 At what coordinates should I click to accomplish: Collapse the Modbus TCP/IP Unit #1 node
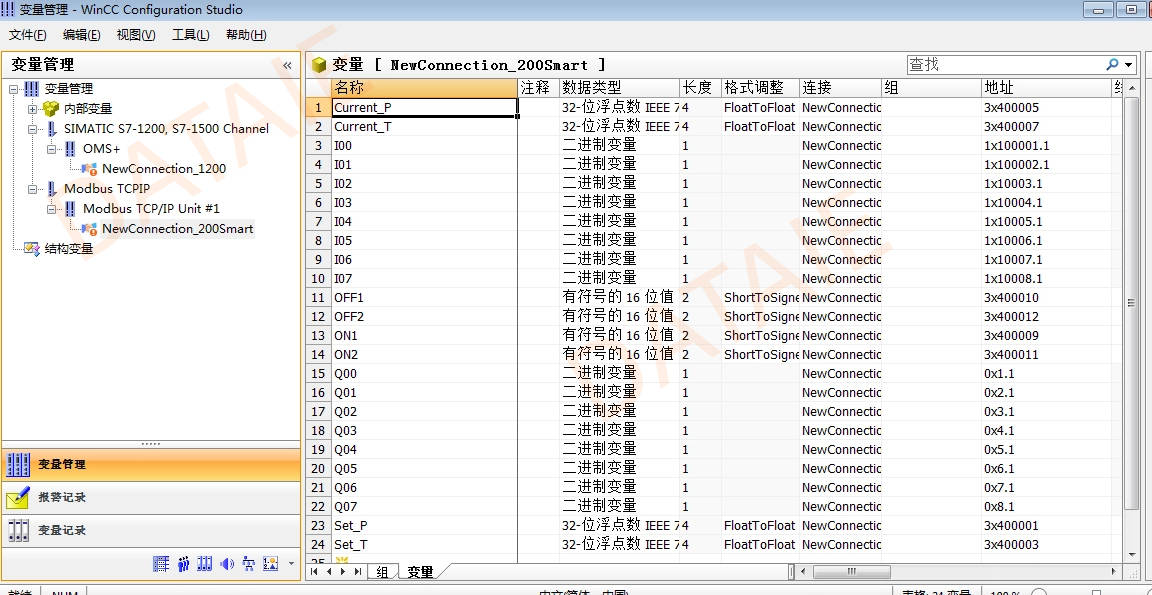pyautogui.click(x=51, y=209)
